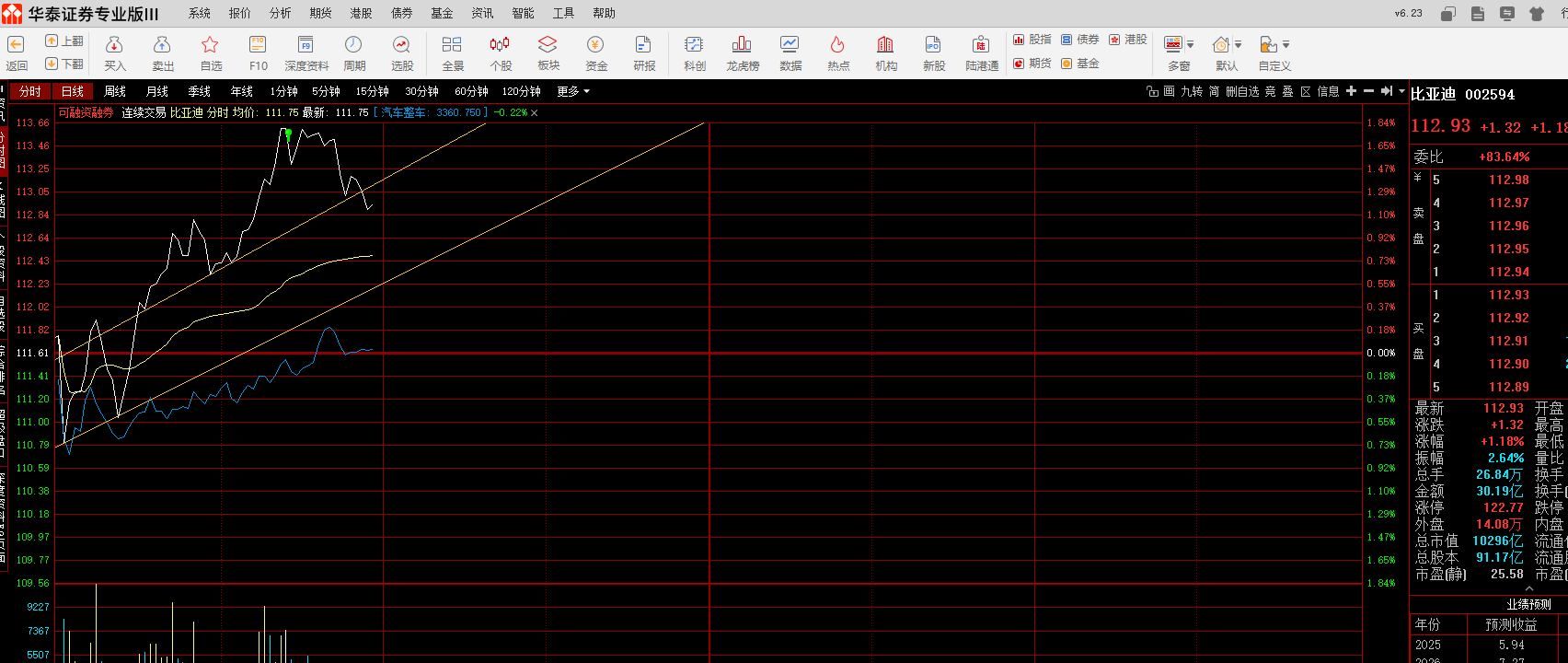This screenshot has width=1568, height=663.
Task: Expand the 更多 period dropdown
Action: [x=572, y=91]
